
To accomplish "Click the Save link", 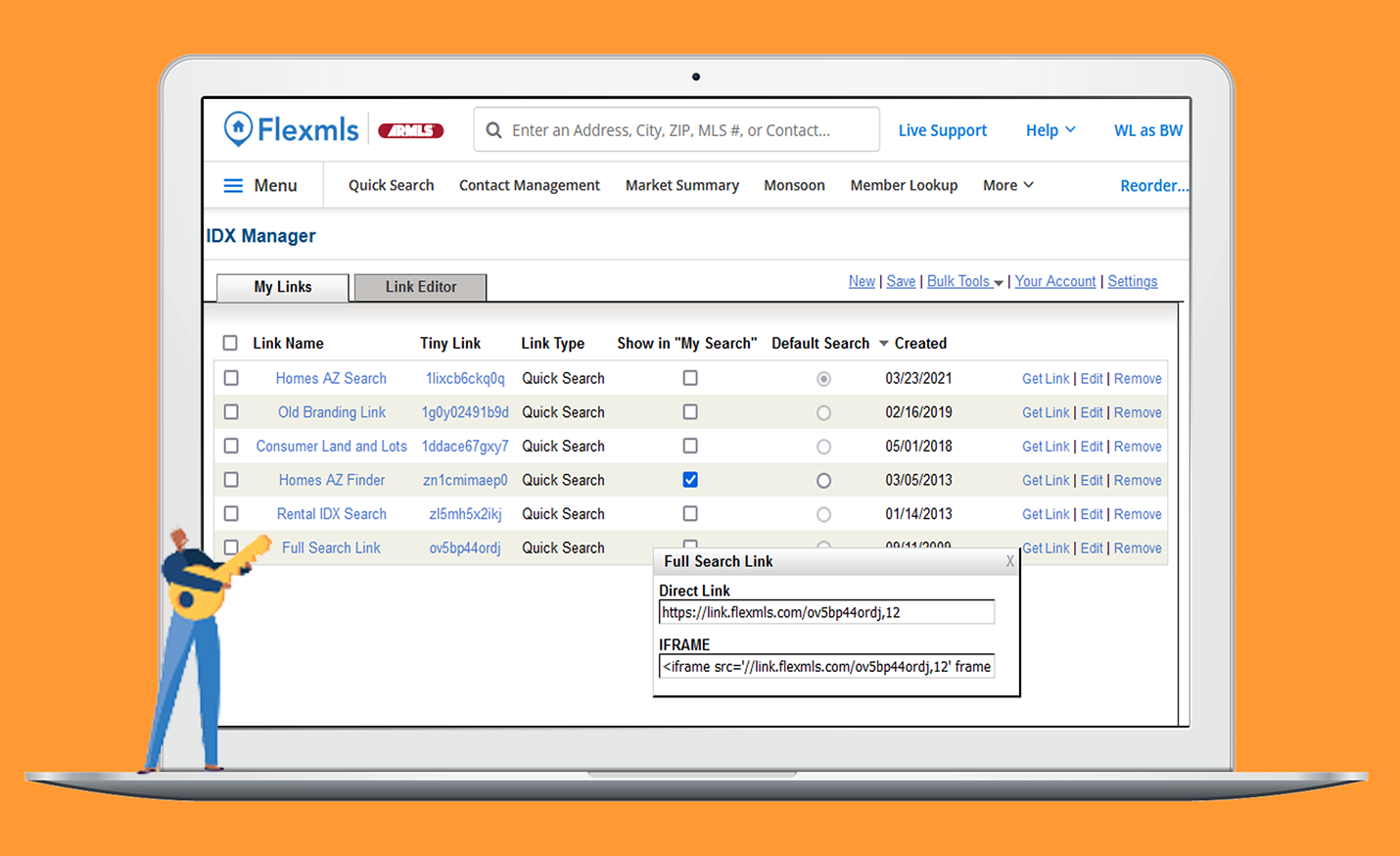I will point(901,281).
